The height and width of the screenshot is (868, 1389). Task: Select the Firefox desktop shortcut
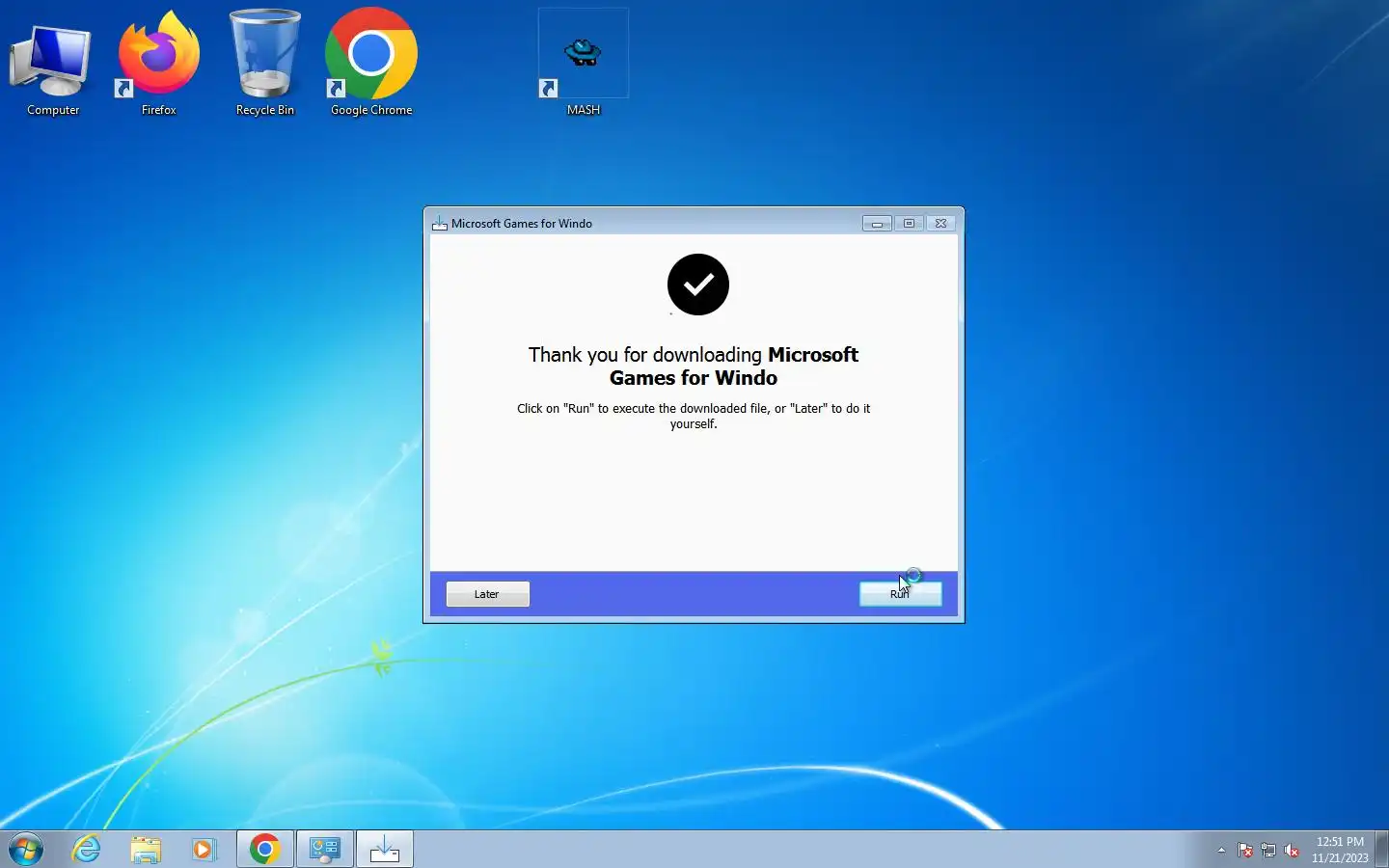[x=158, y=66]
